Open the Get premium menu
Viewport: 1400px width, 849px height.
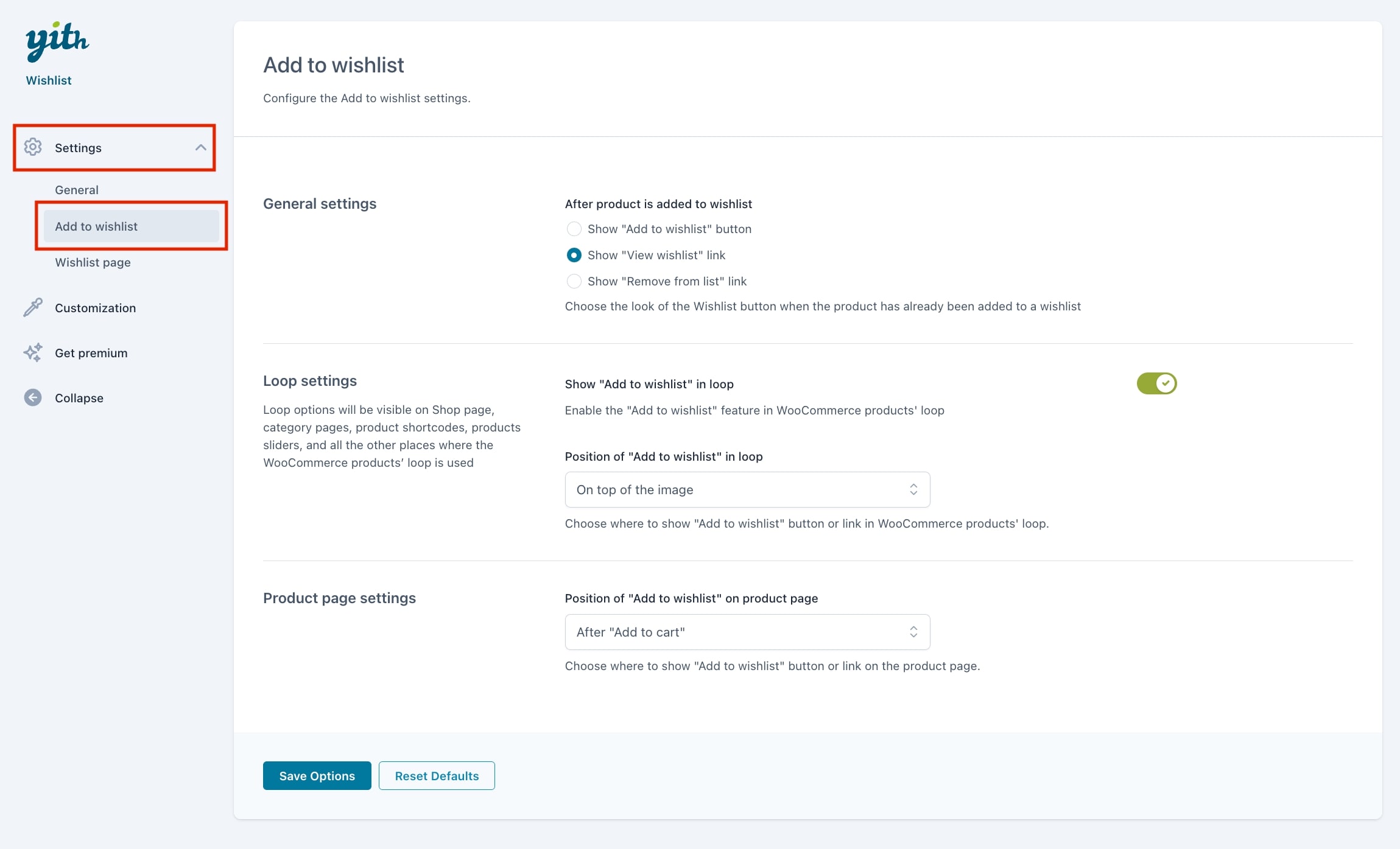91,353
